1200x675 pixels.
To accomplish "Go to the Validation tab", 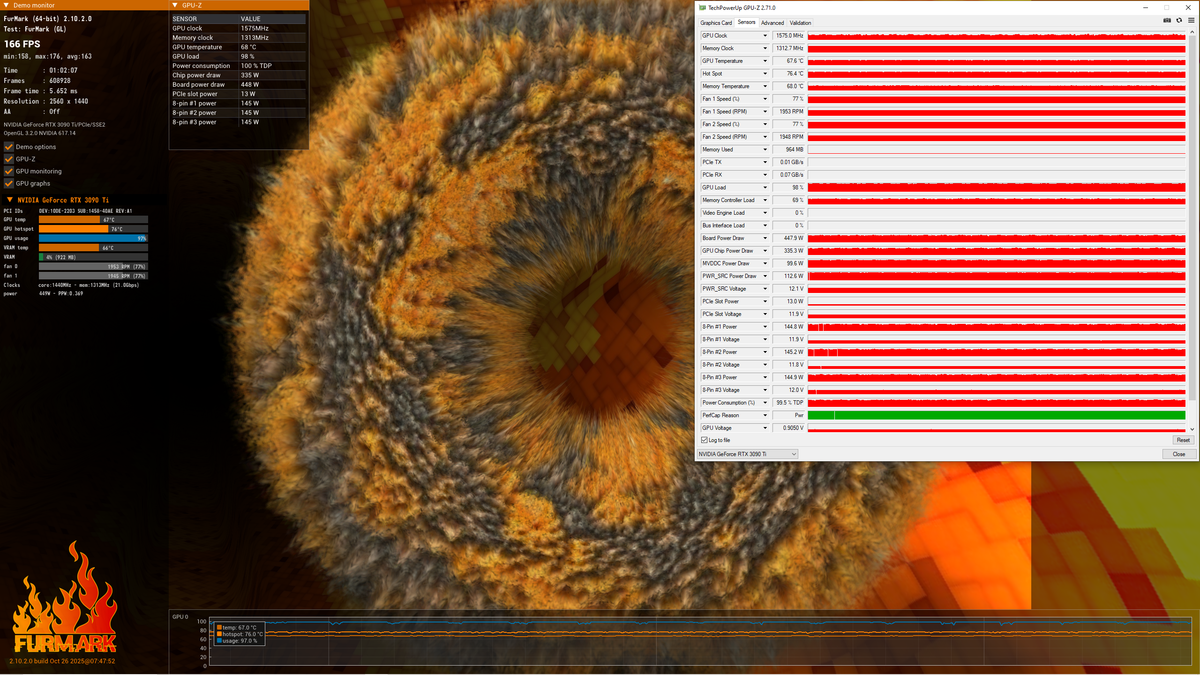I will [x=801, y=22].
